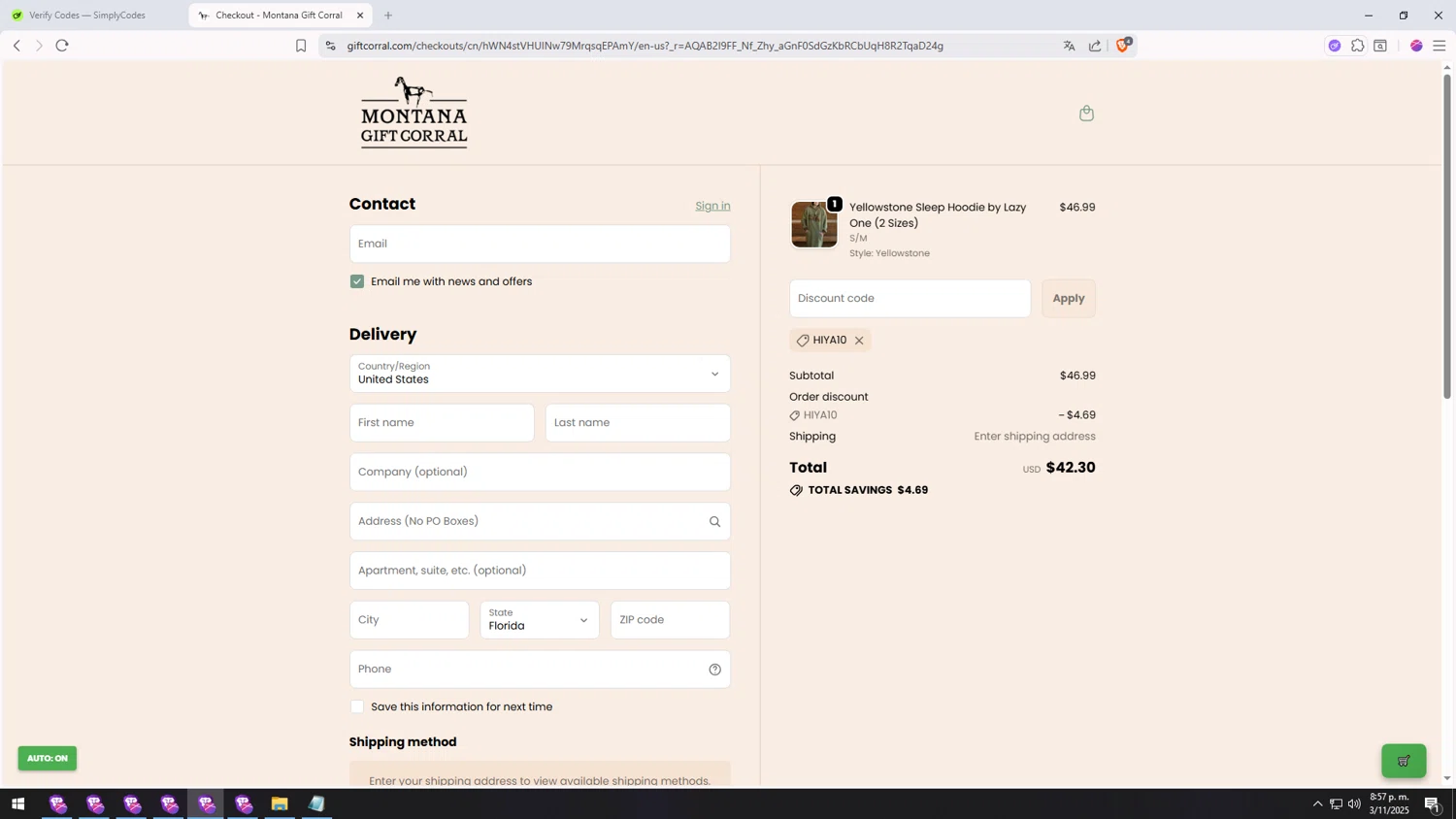Click the Company (optional) field
1456x819 pixels.
[540, 473]
